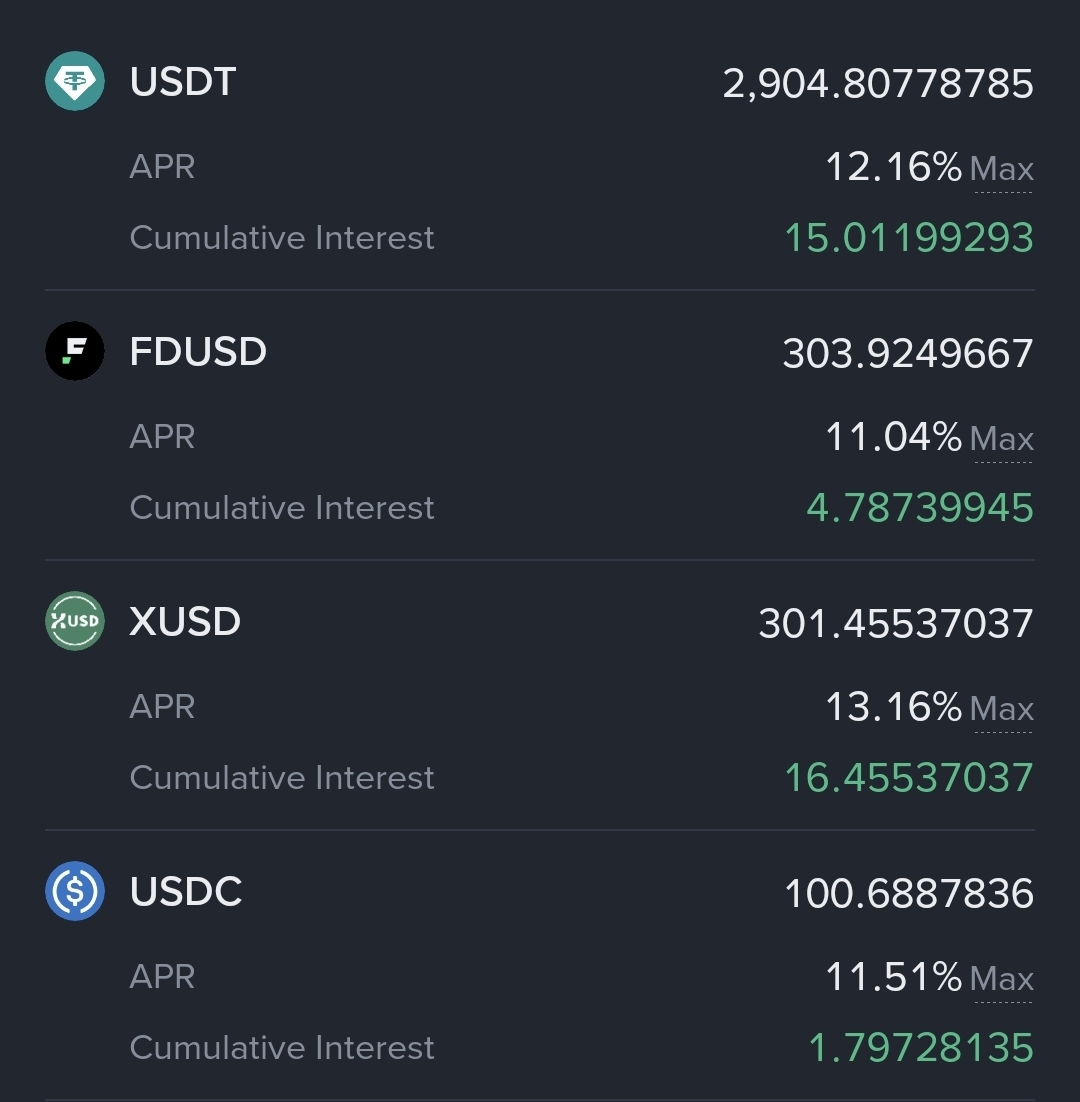The height and width of the screenshot is (1102, 1080).
Task: Click the USDT balance 2,904.80778785
Action: (878, 84)
